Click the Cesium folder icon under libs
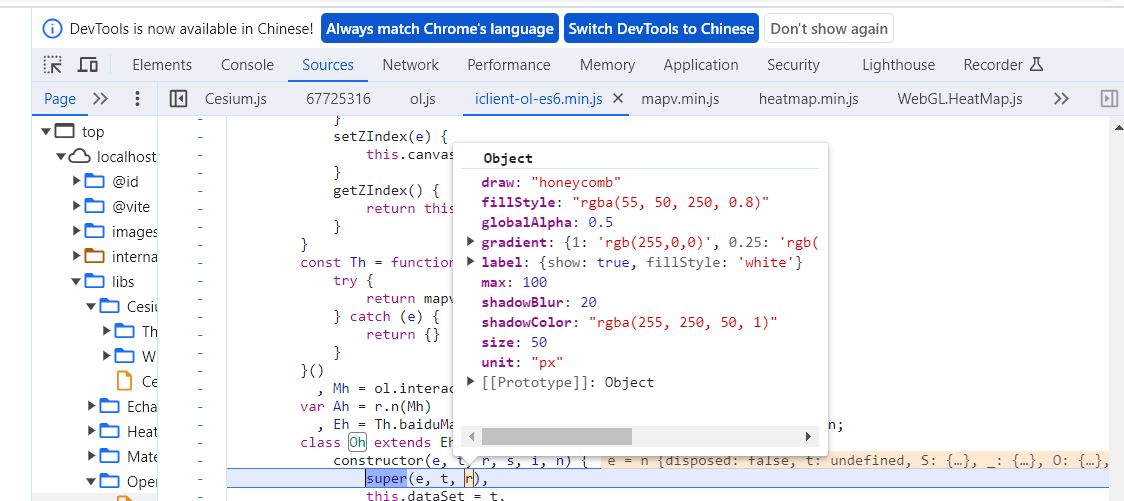The image size is (1124, 501). (110, 307)
